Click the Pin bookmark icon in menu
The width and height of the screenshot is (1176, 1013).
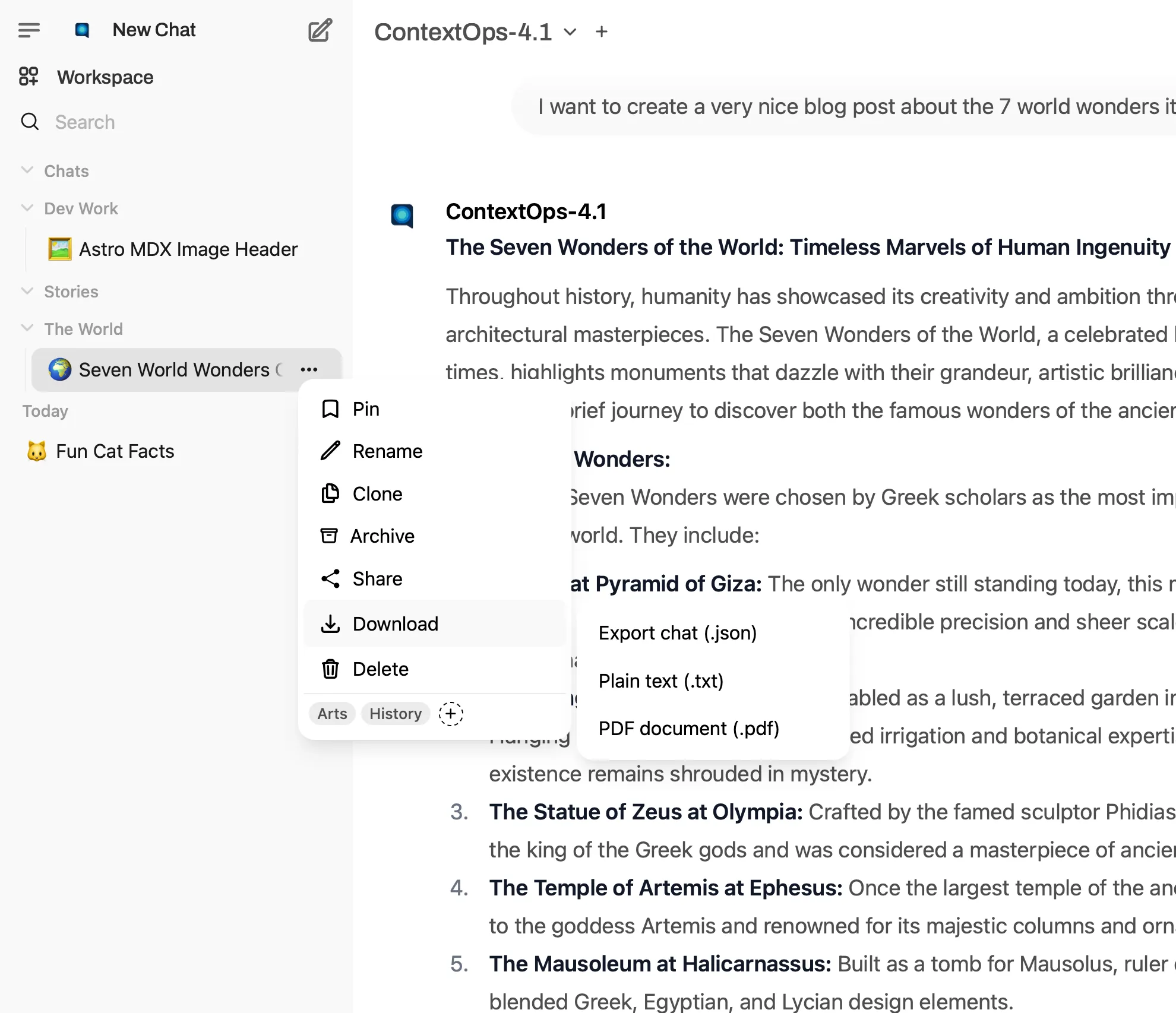pyautogui.click(x=330, y=409)
